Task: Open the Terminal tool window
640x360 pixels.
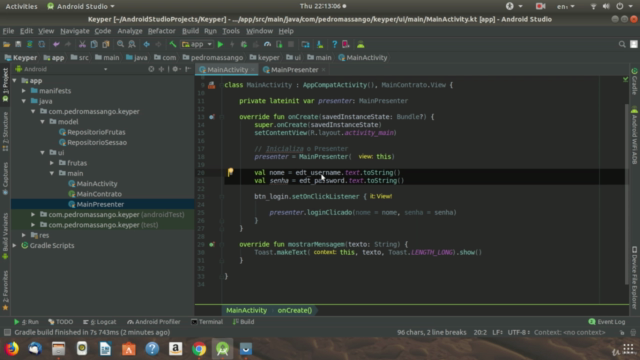Action: (x=207, y=322)
